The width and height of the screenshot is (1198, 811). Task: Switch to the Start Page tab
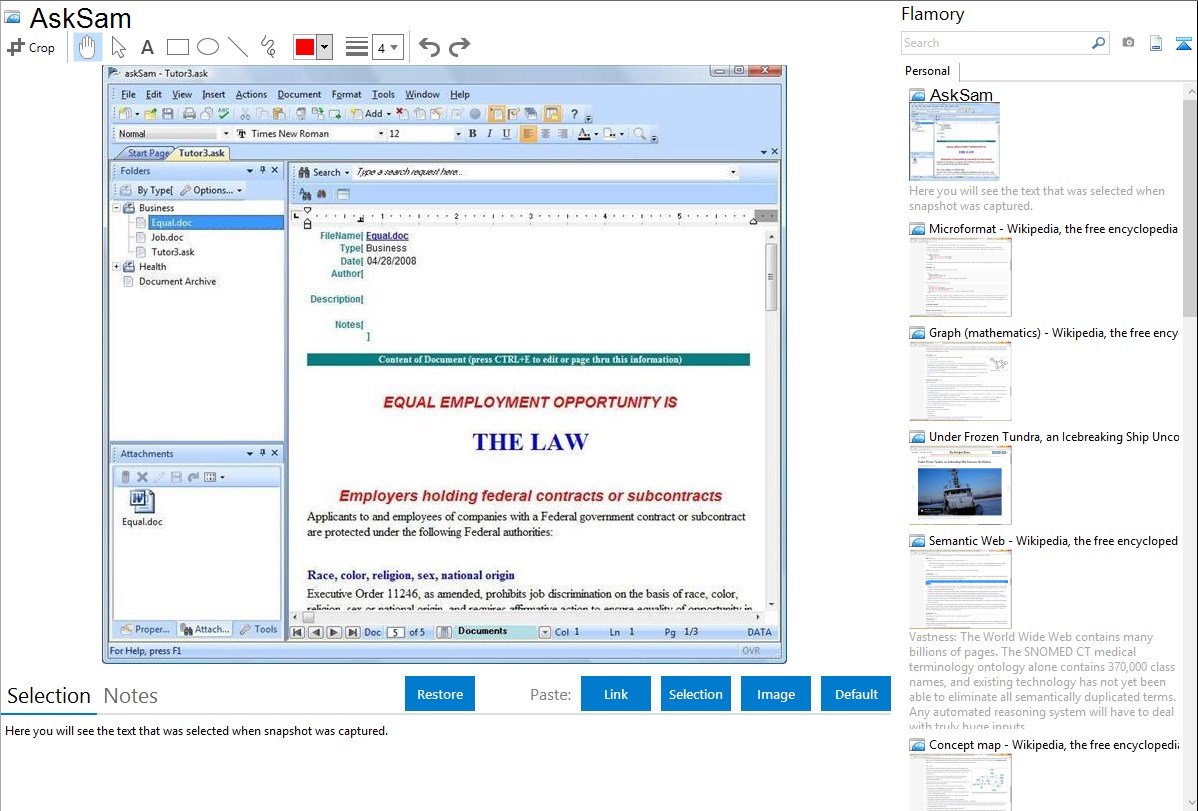(148, 153)
